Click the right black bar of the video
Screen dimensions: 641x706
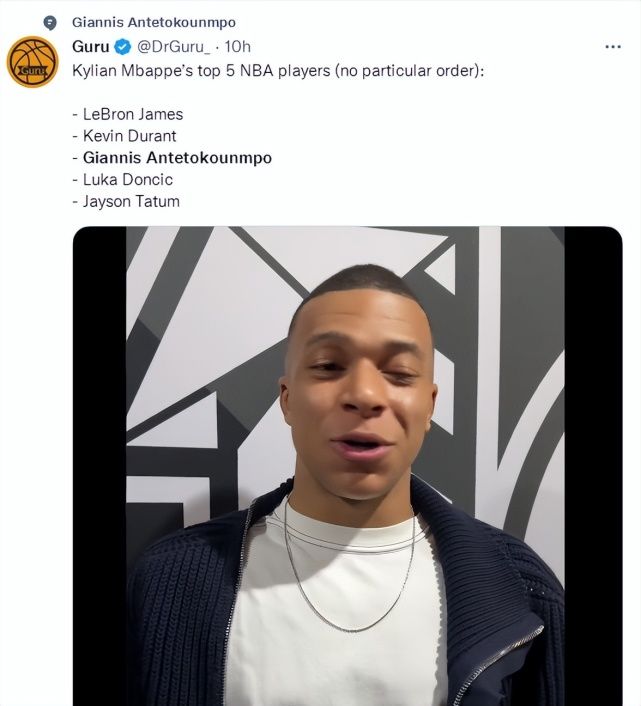(x=593, y=466)
